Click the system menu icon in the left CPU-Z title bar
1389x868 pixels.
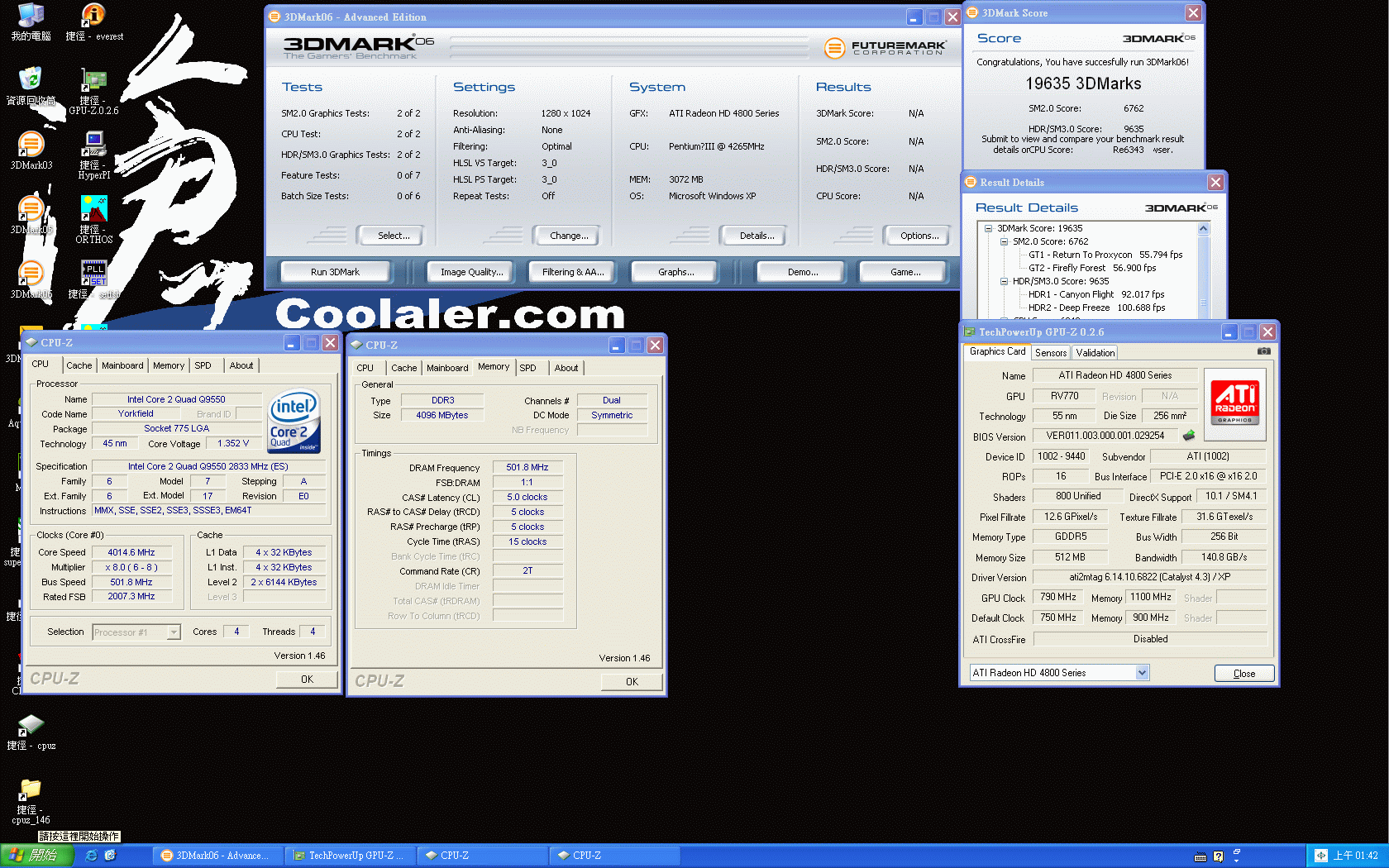click(x=31, y=342)
